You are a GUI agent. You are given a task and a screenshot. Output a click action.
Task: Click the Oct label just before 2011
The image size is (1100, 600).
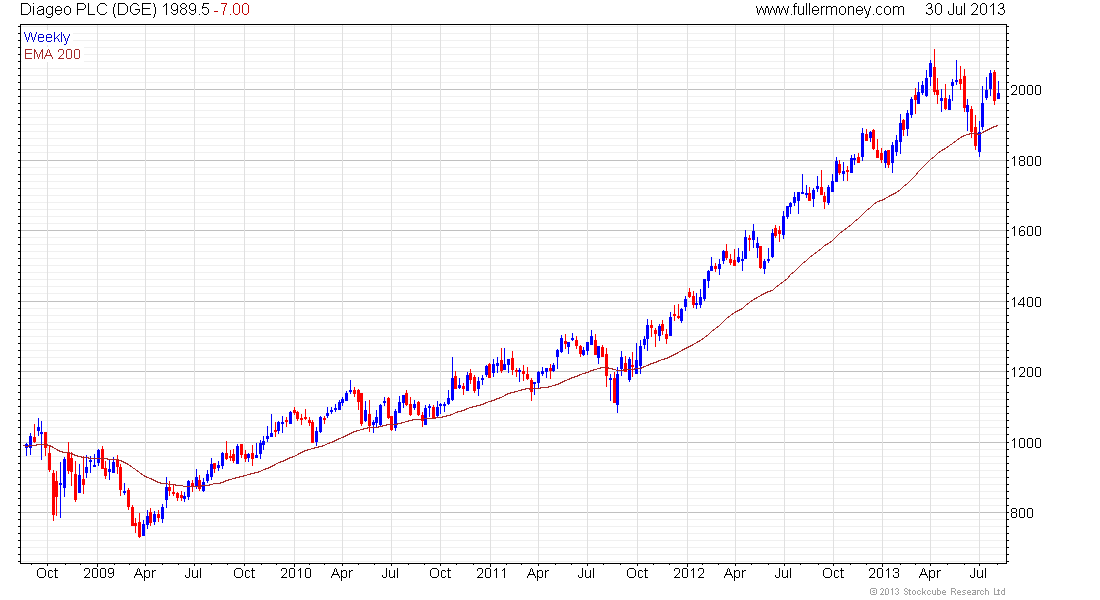(x=440, y=573)
